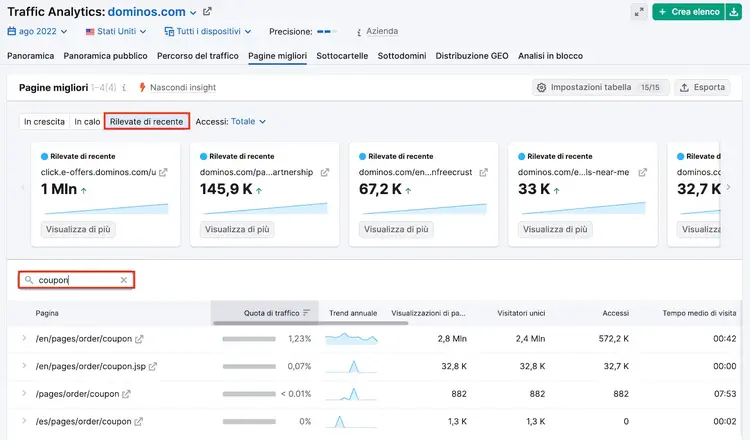Screen dimensions: 750x440
Task: Click the magnifier icon in search box
Action: point(29,280)
